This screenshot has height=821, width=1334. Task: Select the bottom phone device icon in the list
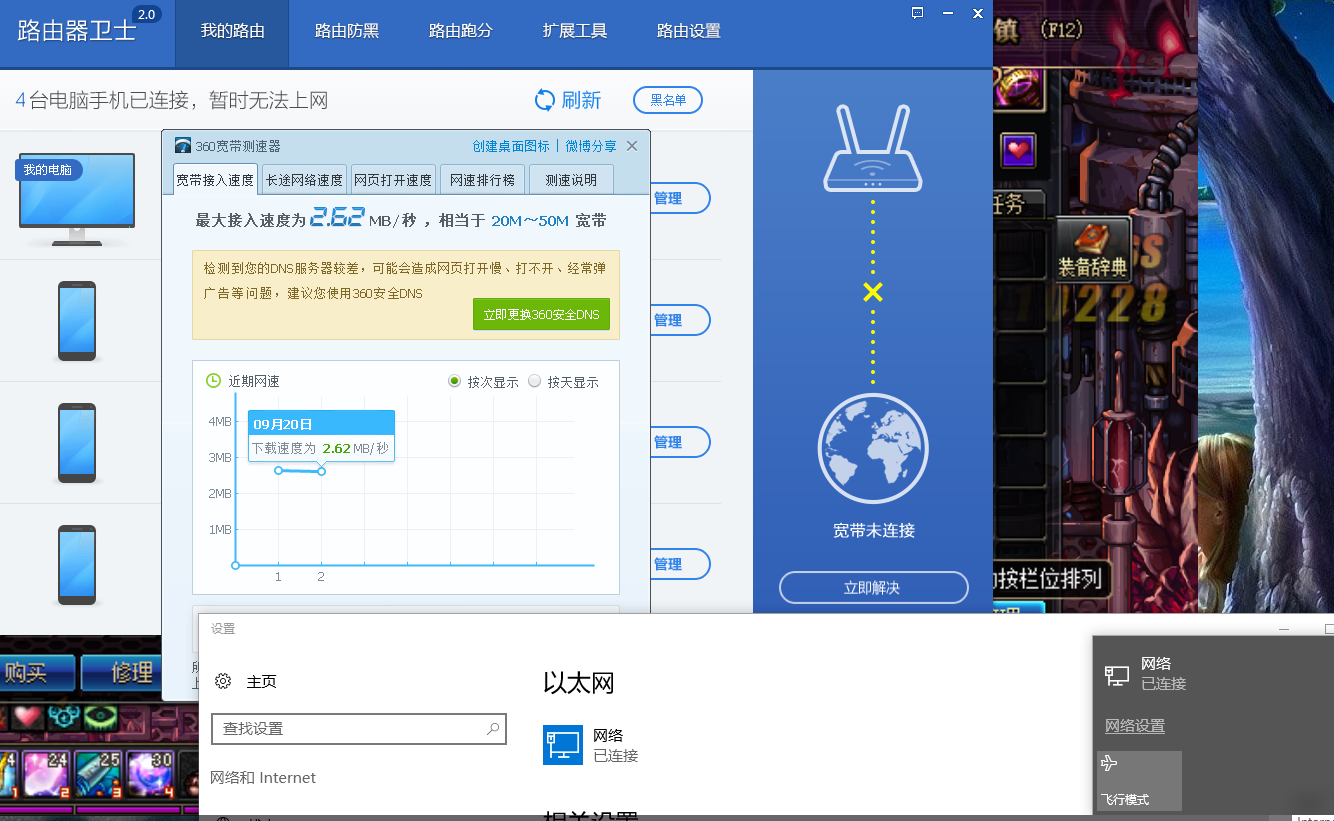77,565
